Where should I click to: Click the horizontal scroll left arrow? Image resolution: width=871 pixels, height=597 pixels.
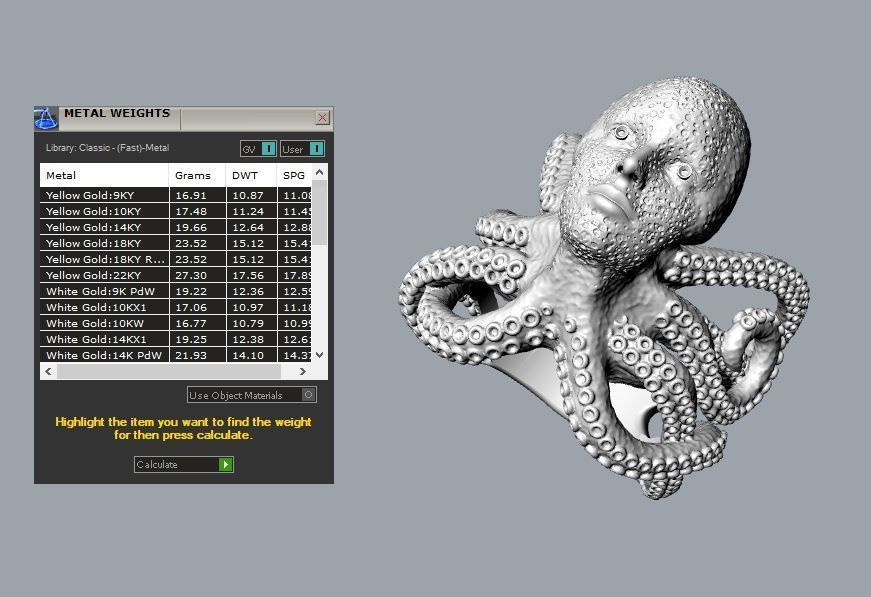click(x=48, y=371)
